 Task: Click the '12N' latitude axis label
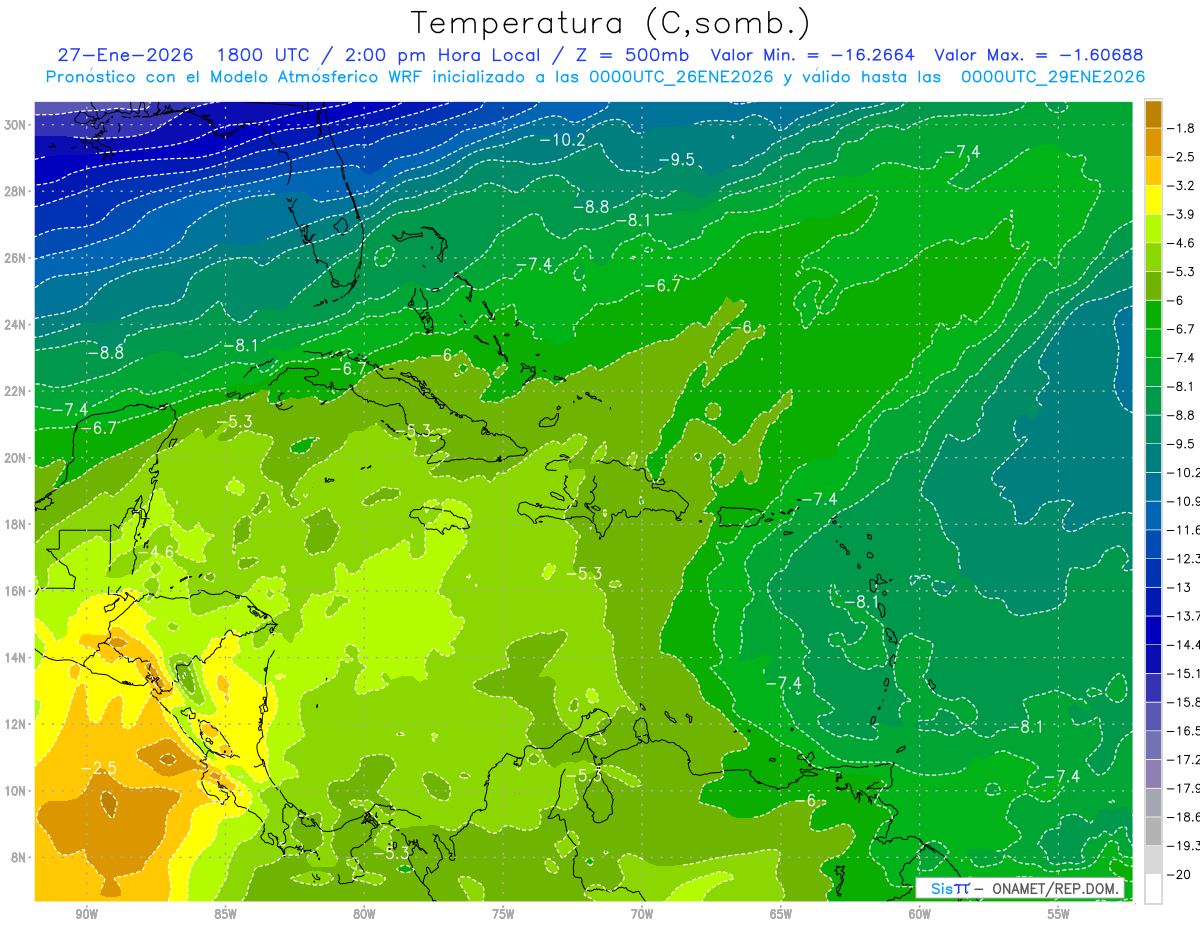(x=17, y=723)
